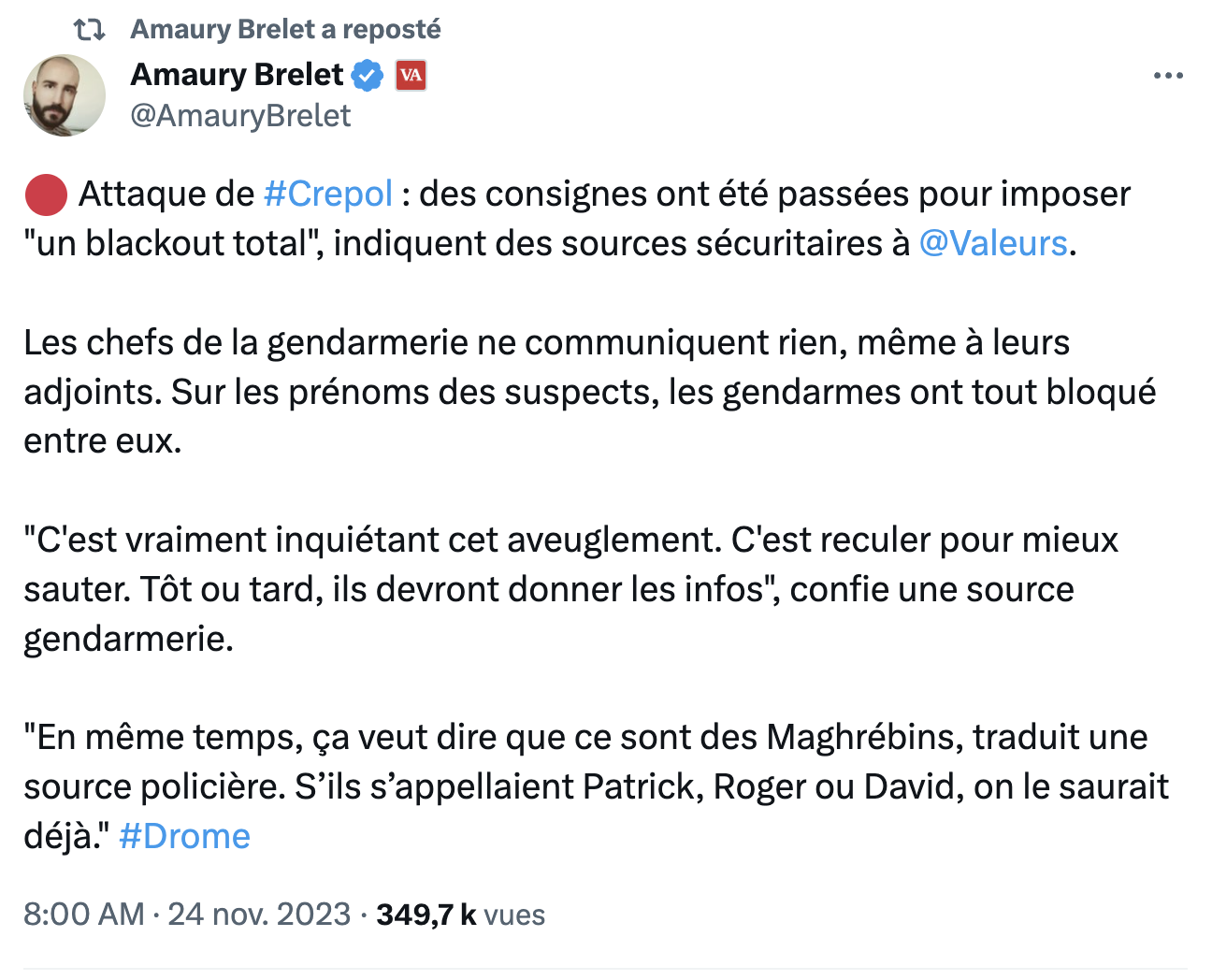
Task: Open the @Valeurs mention
Action: point(993,243)
